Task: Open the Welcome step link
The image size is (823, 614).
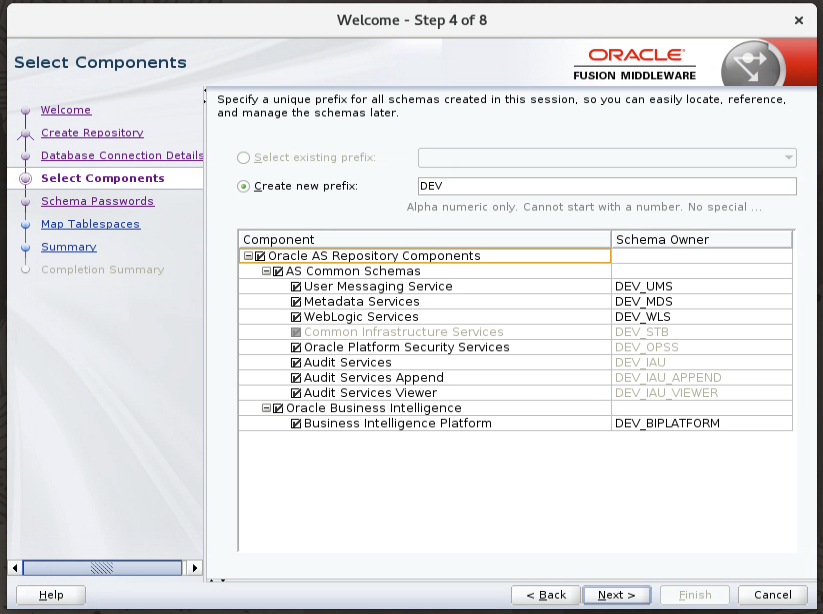Action: pyautogui.click(x=66, y=110)
